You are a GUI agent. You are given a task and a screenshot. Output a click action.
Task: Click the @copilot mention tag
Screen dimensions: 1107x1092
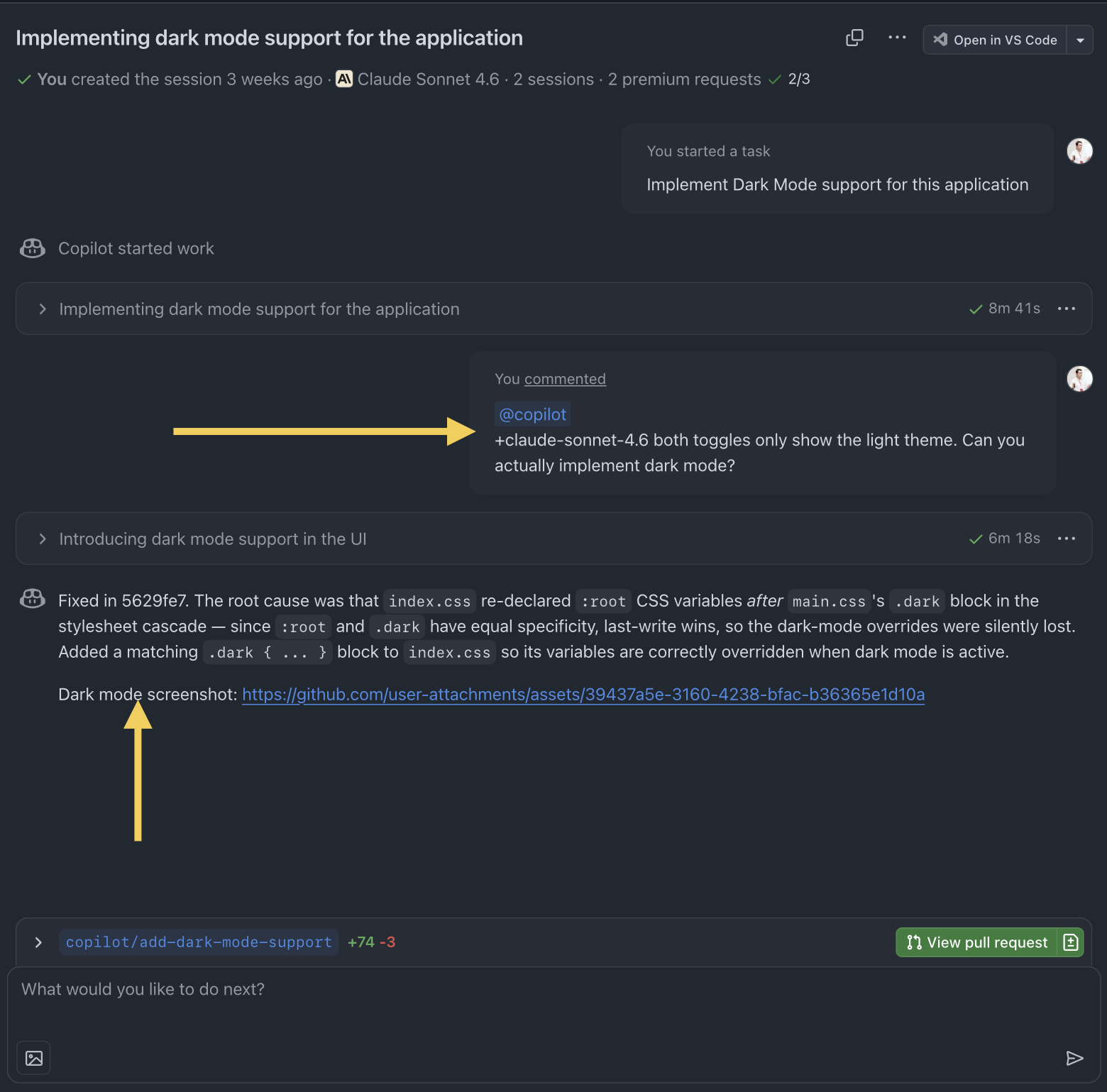[532, 414]
